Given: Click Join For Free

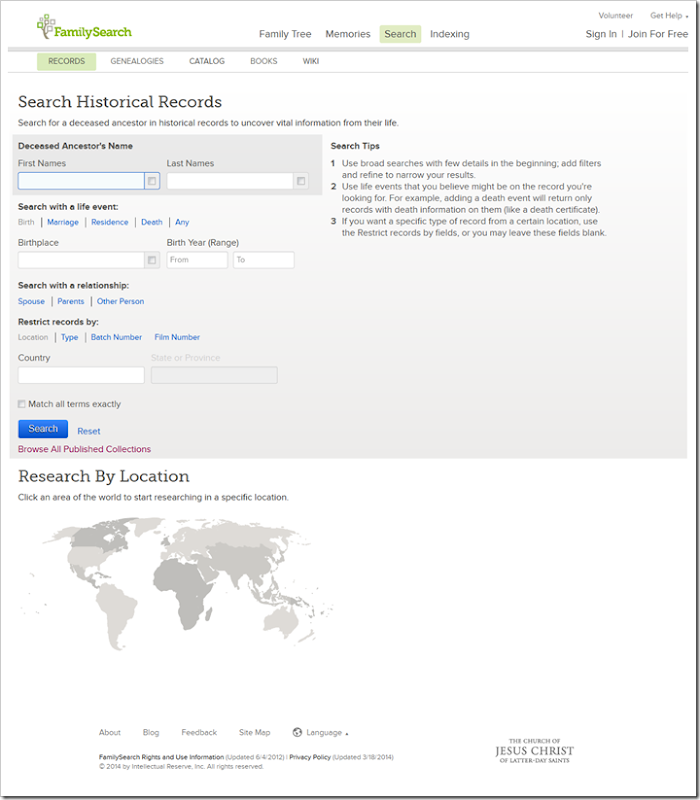Looking at the screenshot, I should [x=658, y=34].
